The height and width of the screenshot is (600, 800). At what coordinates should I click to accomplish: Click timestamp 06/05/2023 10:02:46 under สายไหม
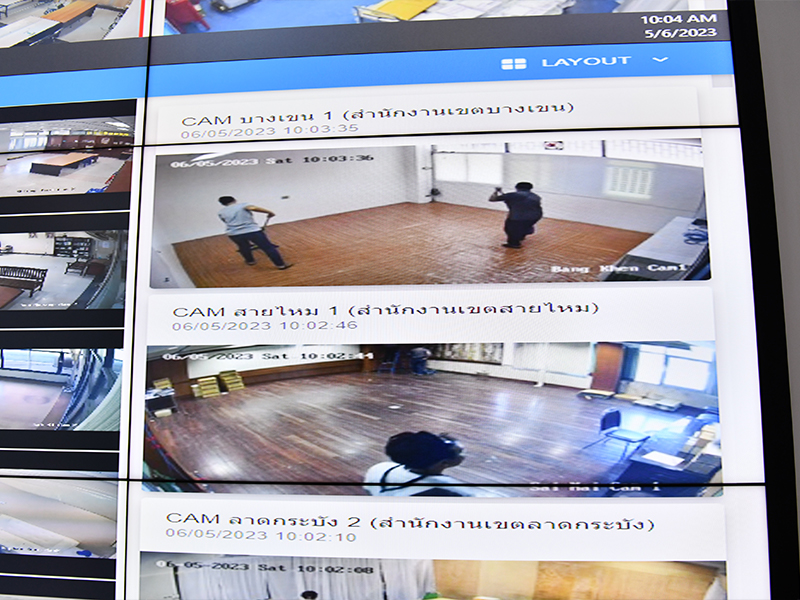click(x=264, y=326)
